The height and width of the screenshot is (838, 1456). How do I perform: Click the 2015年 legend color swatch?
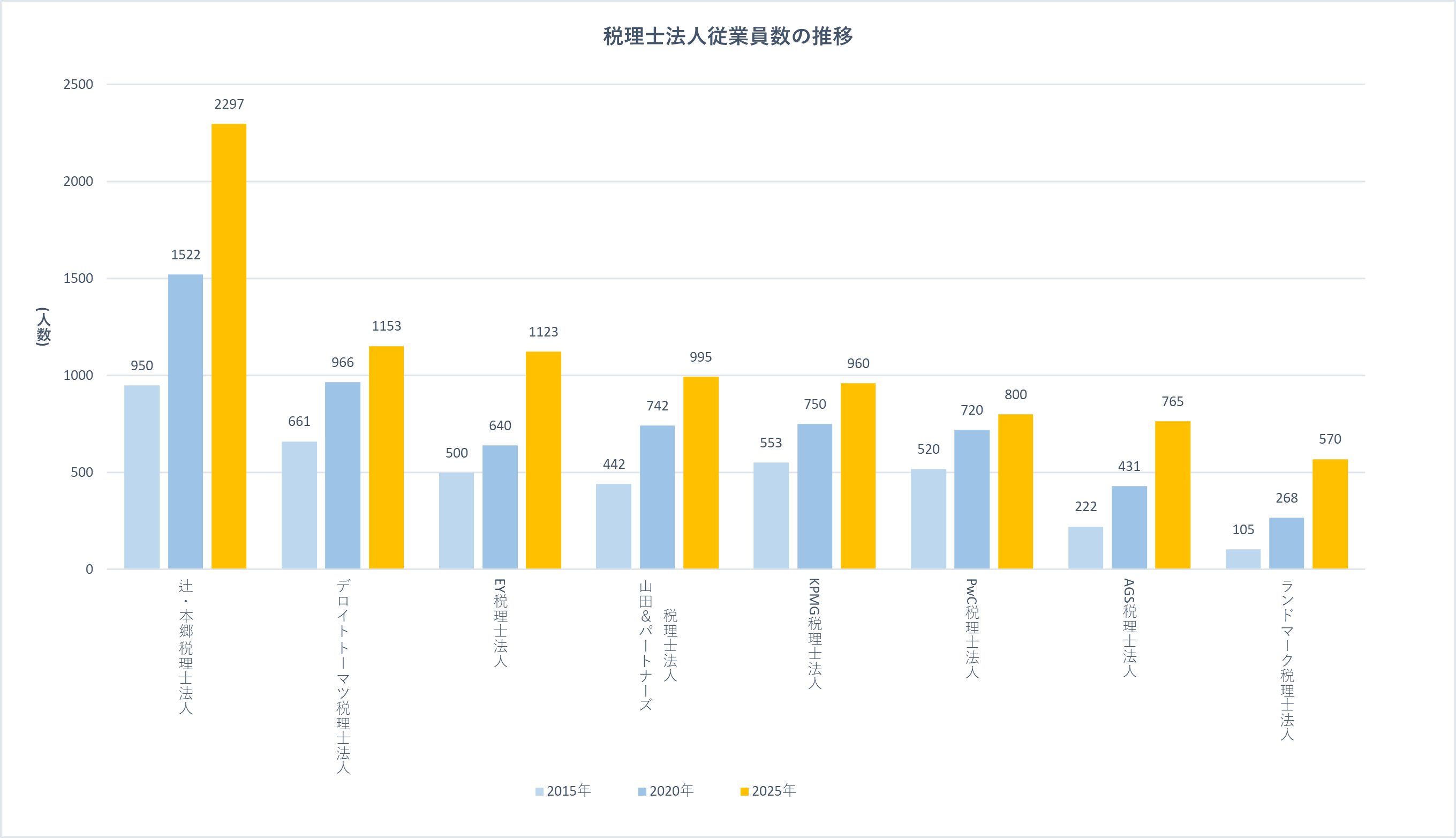click(539, 792)
